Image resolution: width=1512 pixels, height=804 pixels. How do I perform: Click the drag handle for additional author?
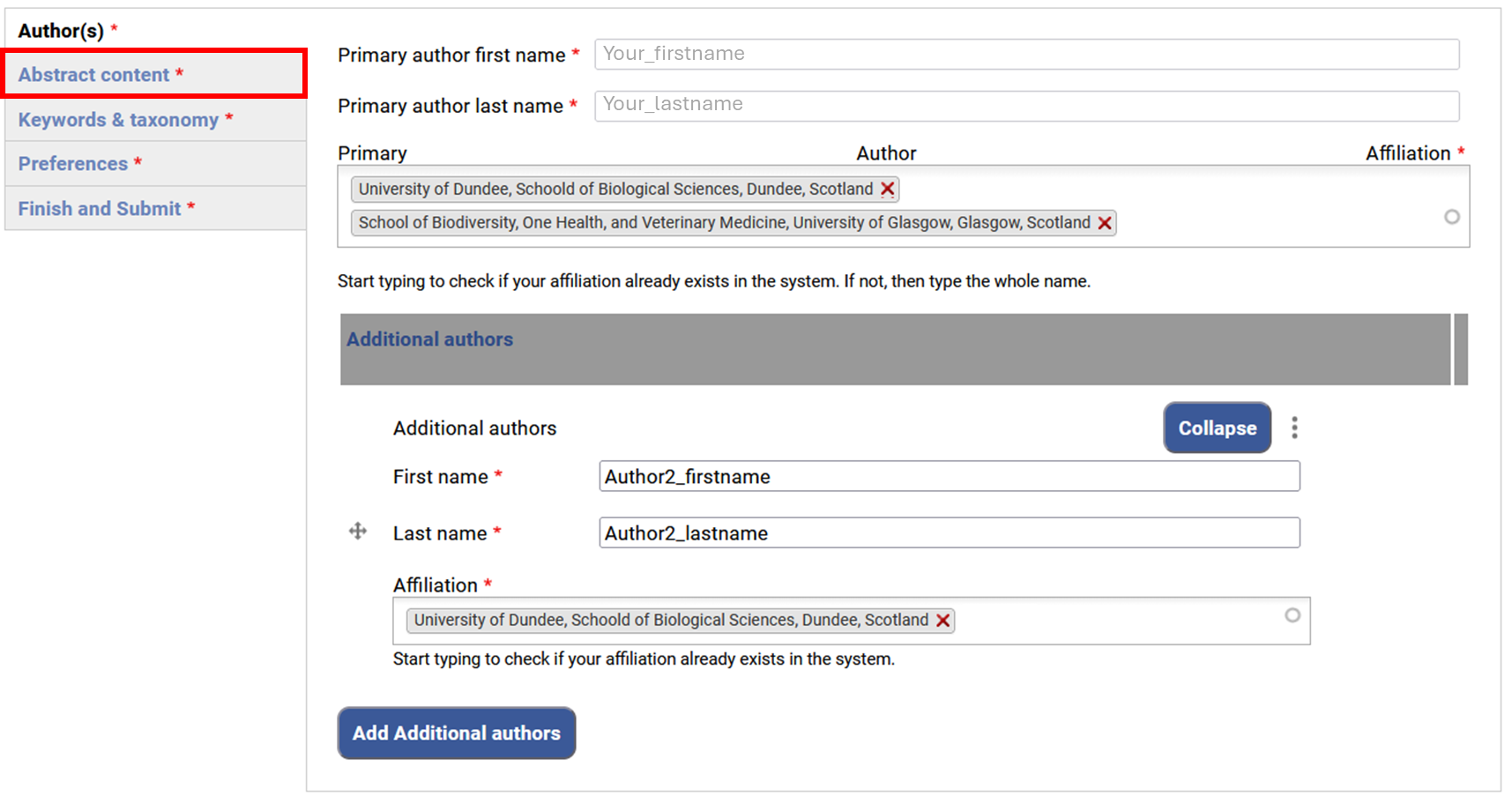pos(358,532)
